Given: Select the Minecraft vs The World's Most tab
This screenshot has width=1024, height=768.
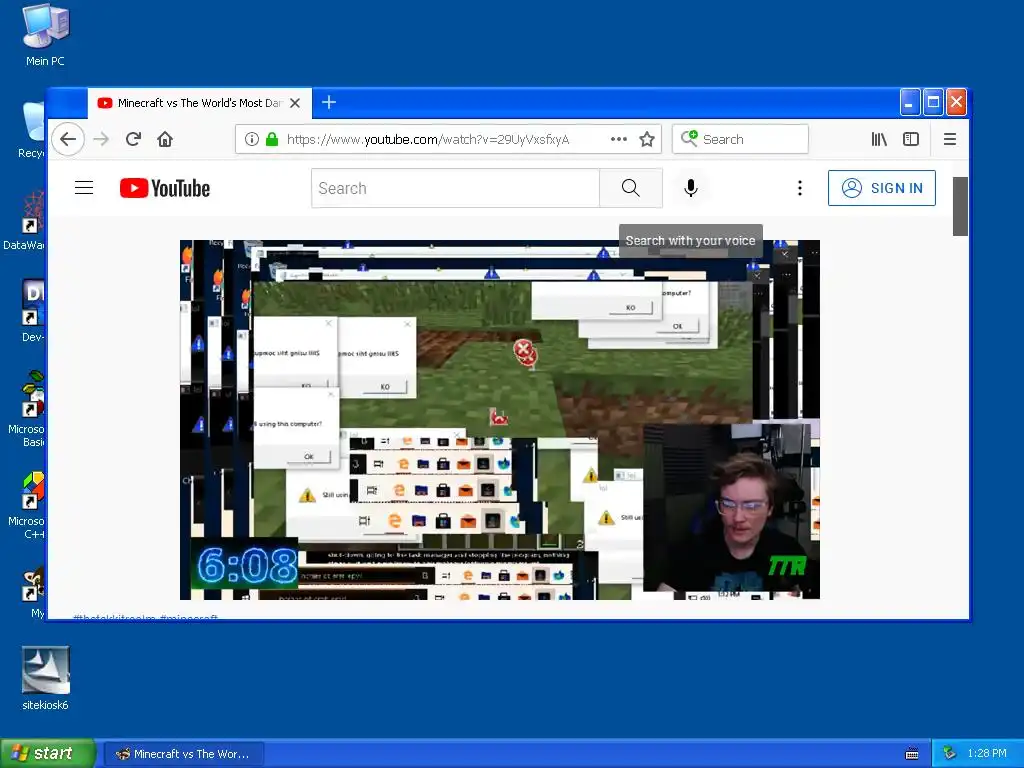Looking at the screenshot, I should click(199, 103).
